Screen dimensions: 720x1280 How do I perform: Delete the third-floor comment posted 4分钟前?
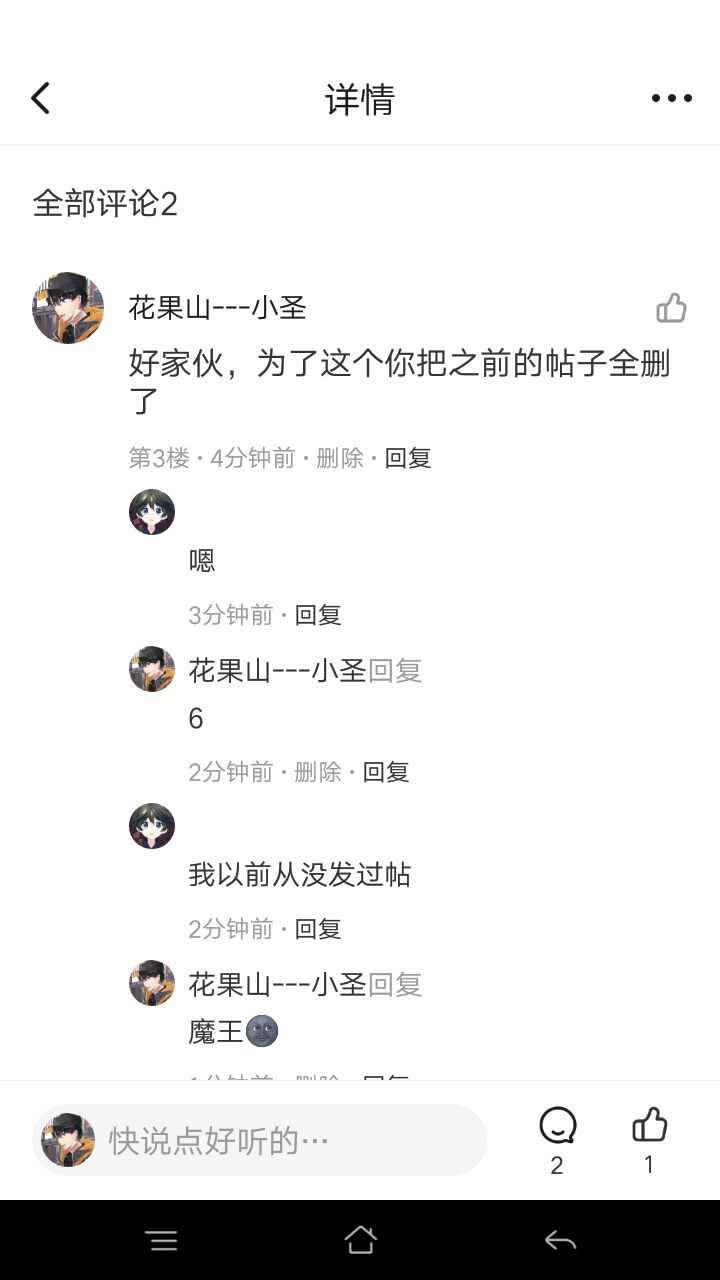click(x=340, y=458)
